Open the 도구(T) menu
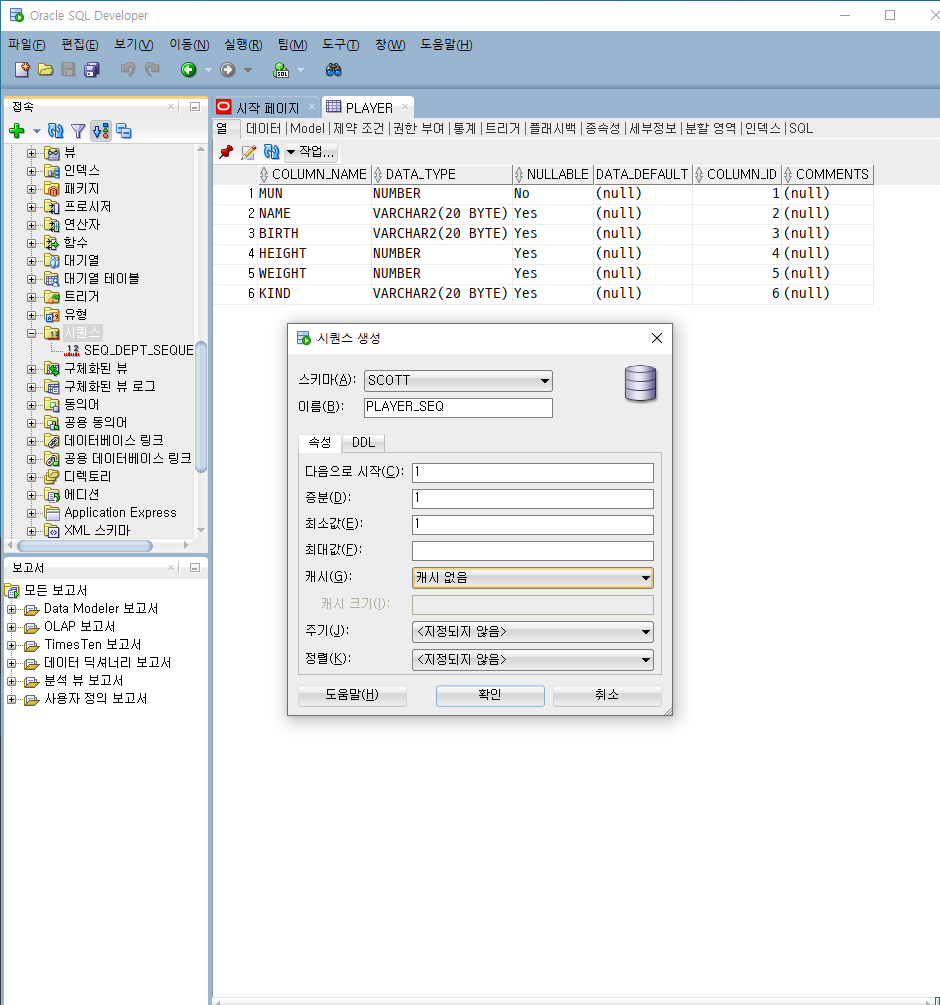940x1005 pixels. pos(340,45)
